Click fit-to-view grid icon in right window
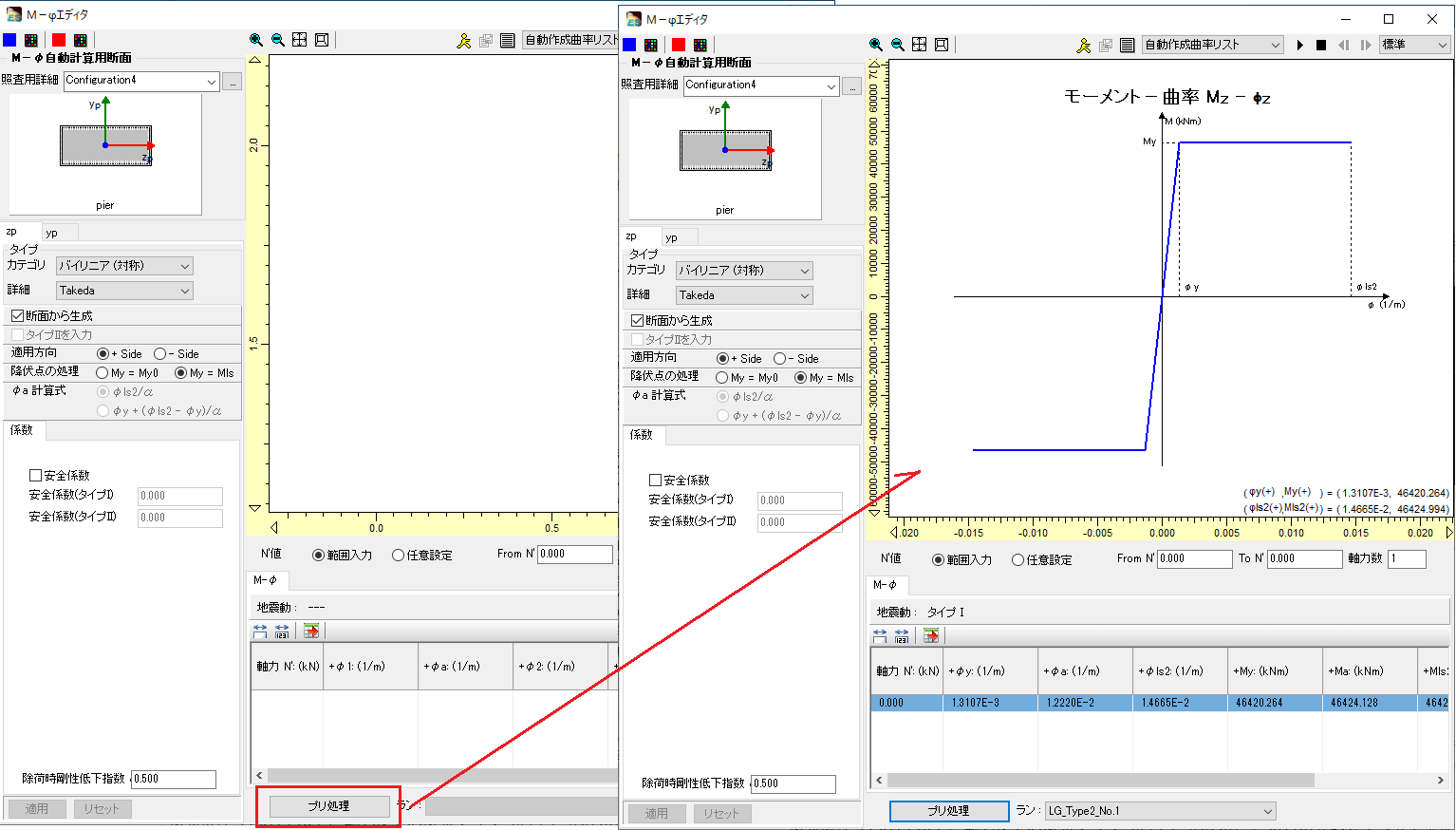1456x830 pixels. click(920, 45)
